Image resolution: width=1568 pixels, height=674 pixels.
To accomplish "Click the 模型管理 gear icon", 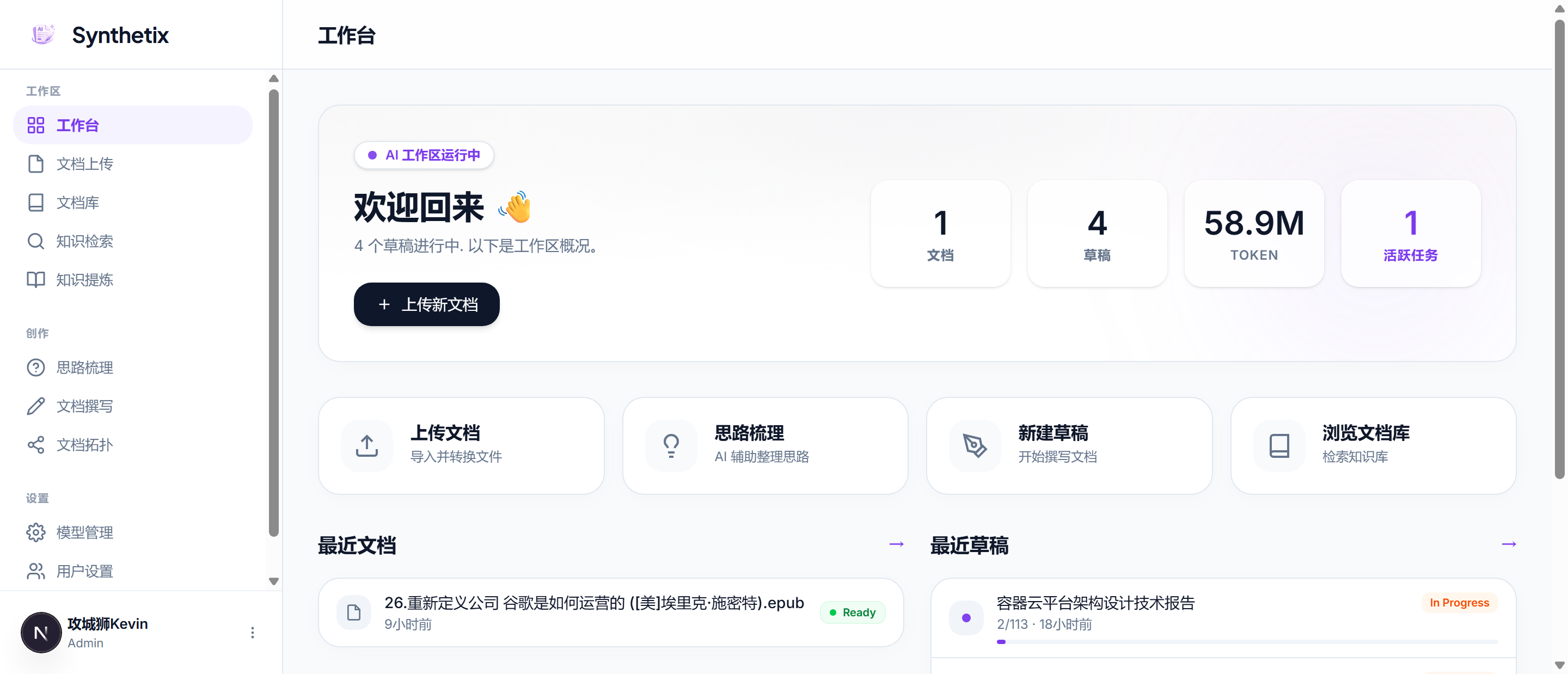I will coord(36,532).
